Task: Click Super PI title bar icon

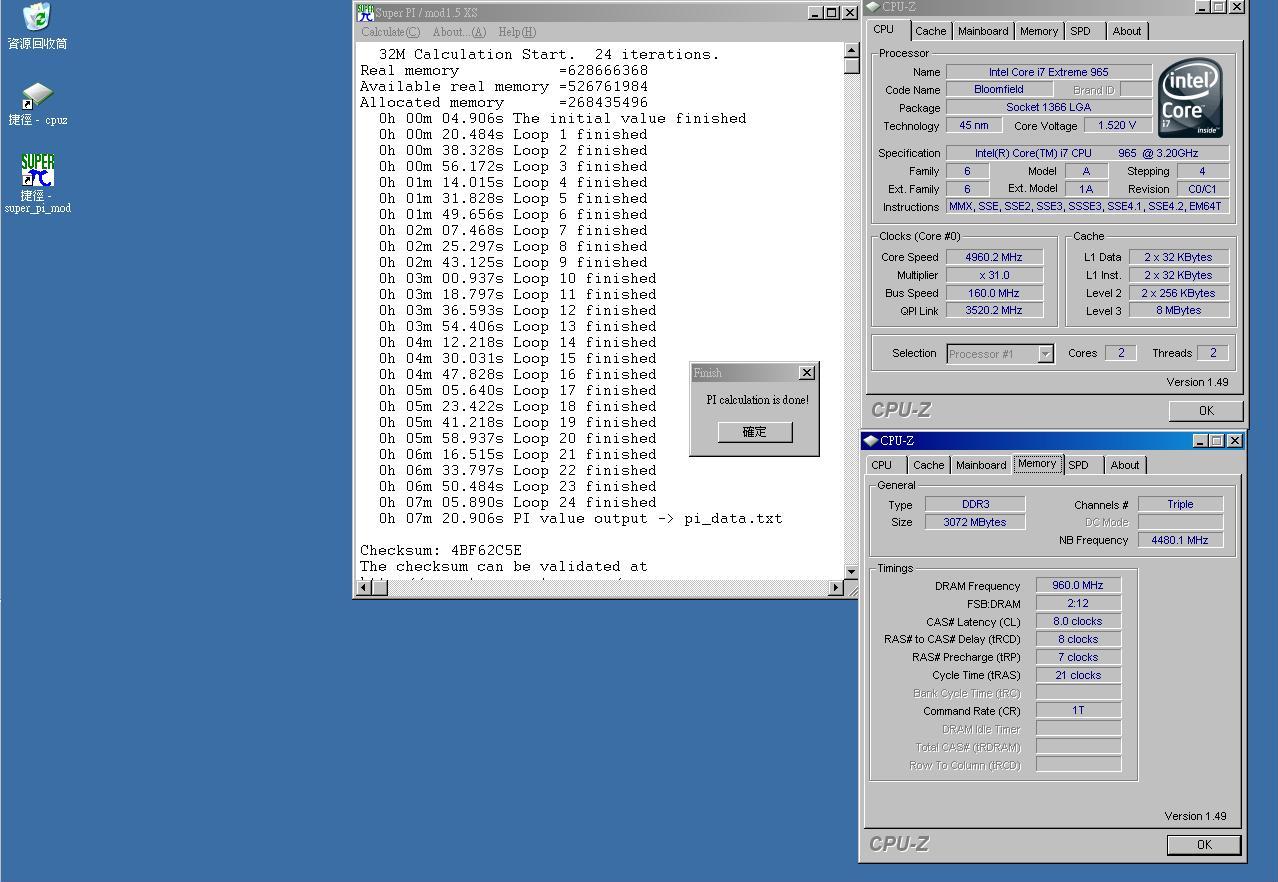Action: tap(365, 13)
